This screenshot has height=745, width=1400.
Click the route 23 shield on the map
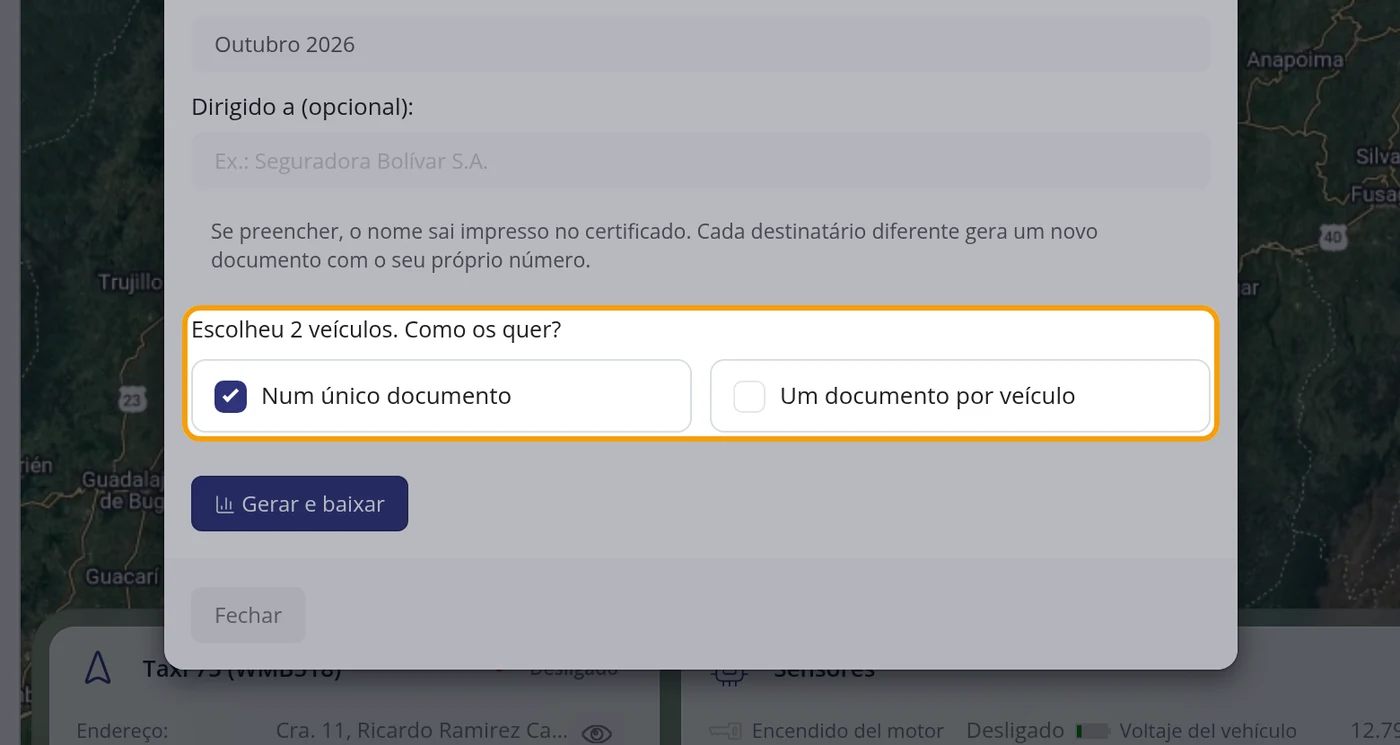coord(132,400)
